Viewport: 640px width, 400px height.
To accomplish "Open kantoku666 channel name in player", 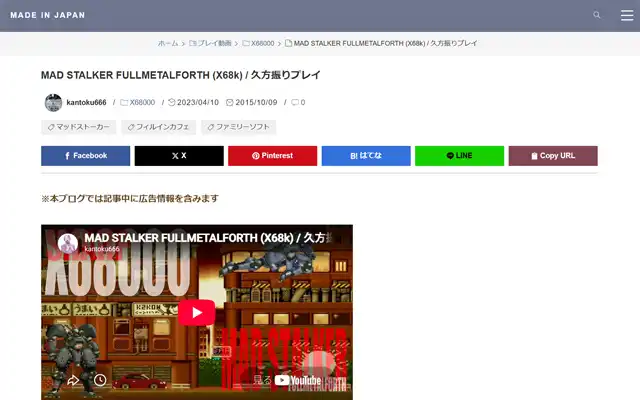I will [102, 249].
